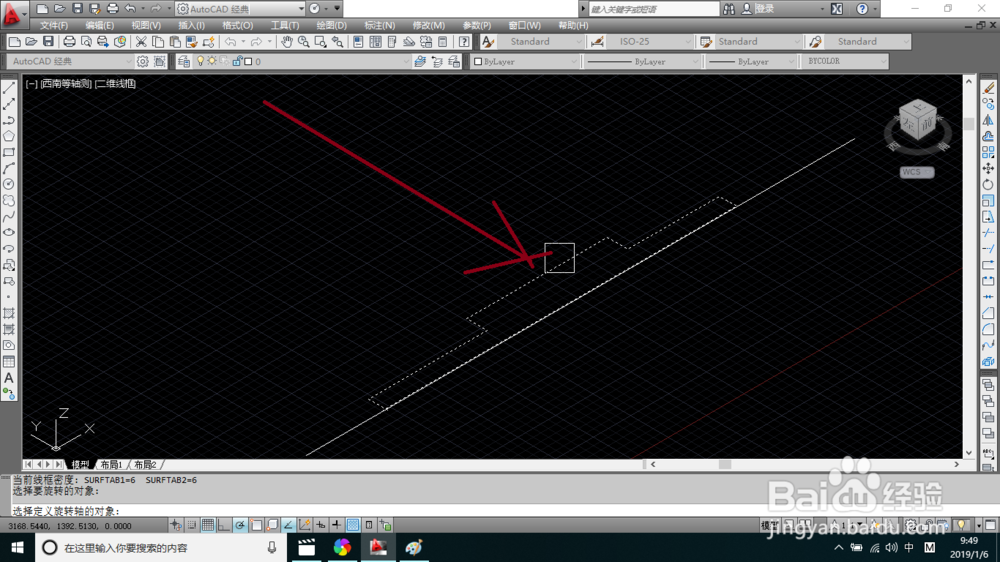
Task: Click the Make Object's Layer Current icon
Action: (420, 61)
